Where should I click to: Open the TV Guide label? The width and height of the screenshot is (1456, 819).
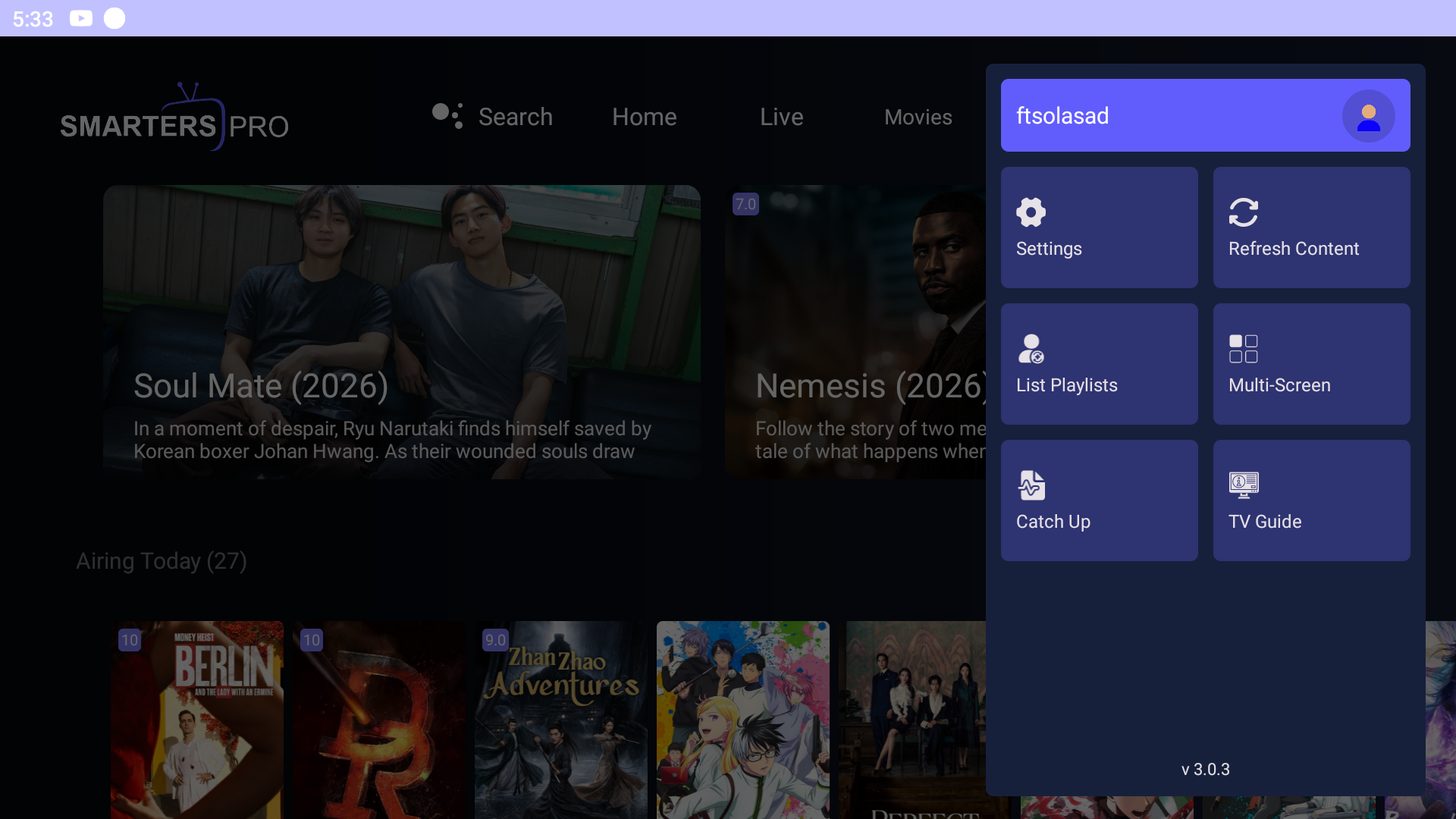pyautogui.click(x=1265, y=522)
